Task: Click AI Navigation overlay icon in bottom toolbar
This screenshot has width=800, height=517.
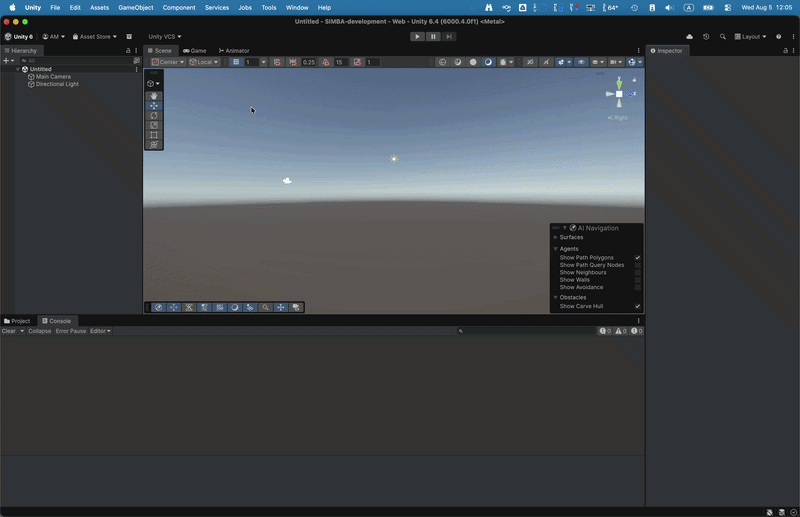Action: click(x=159, y=307)
